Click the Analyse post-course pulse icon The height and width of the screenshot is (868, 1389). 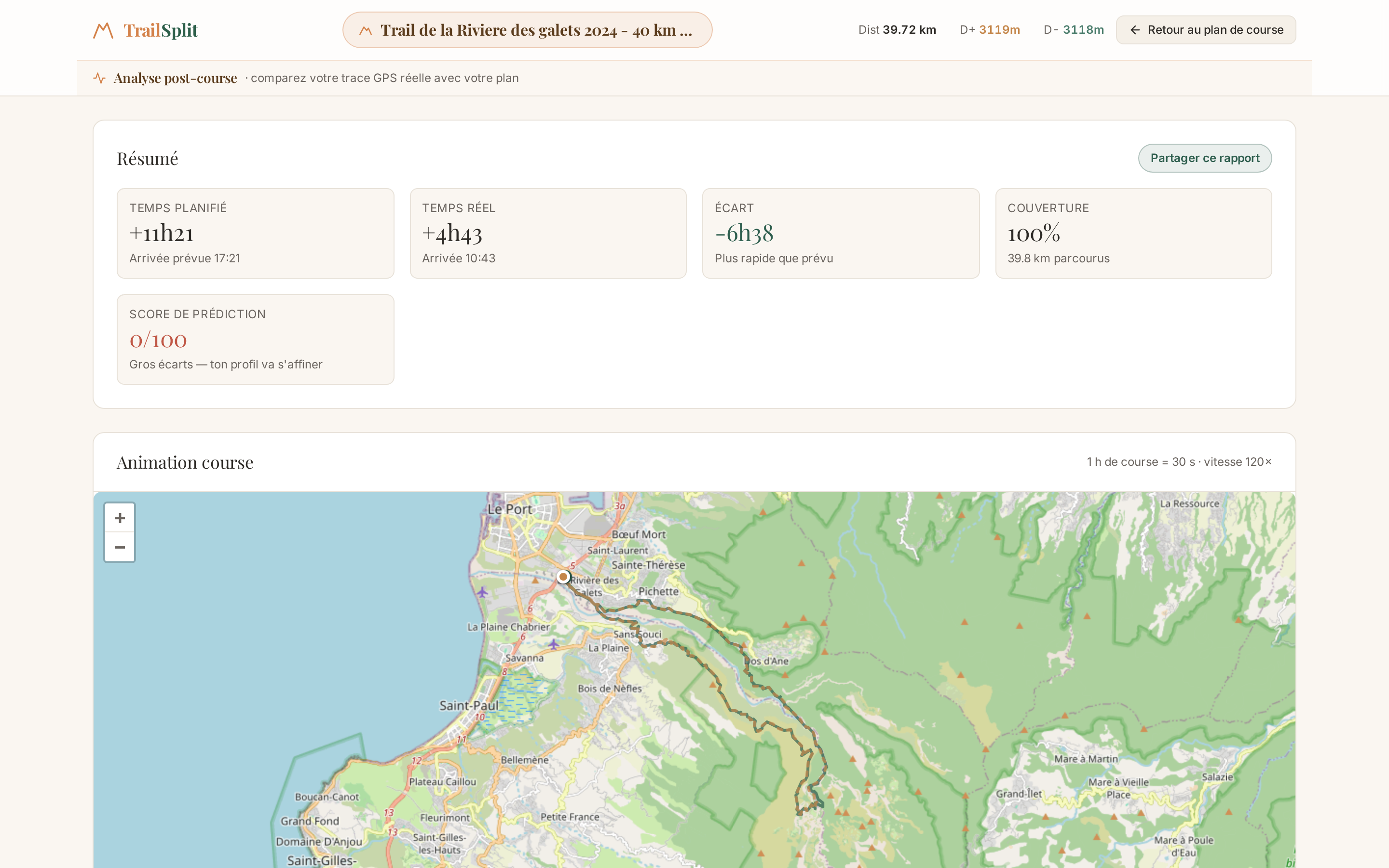tap(99, 78)
